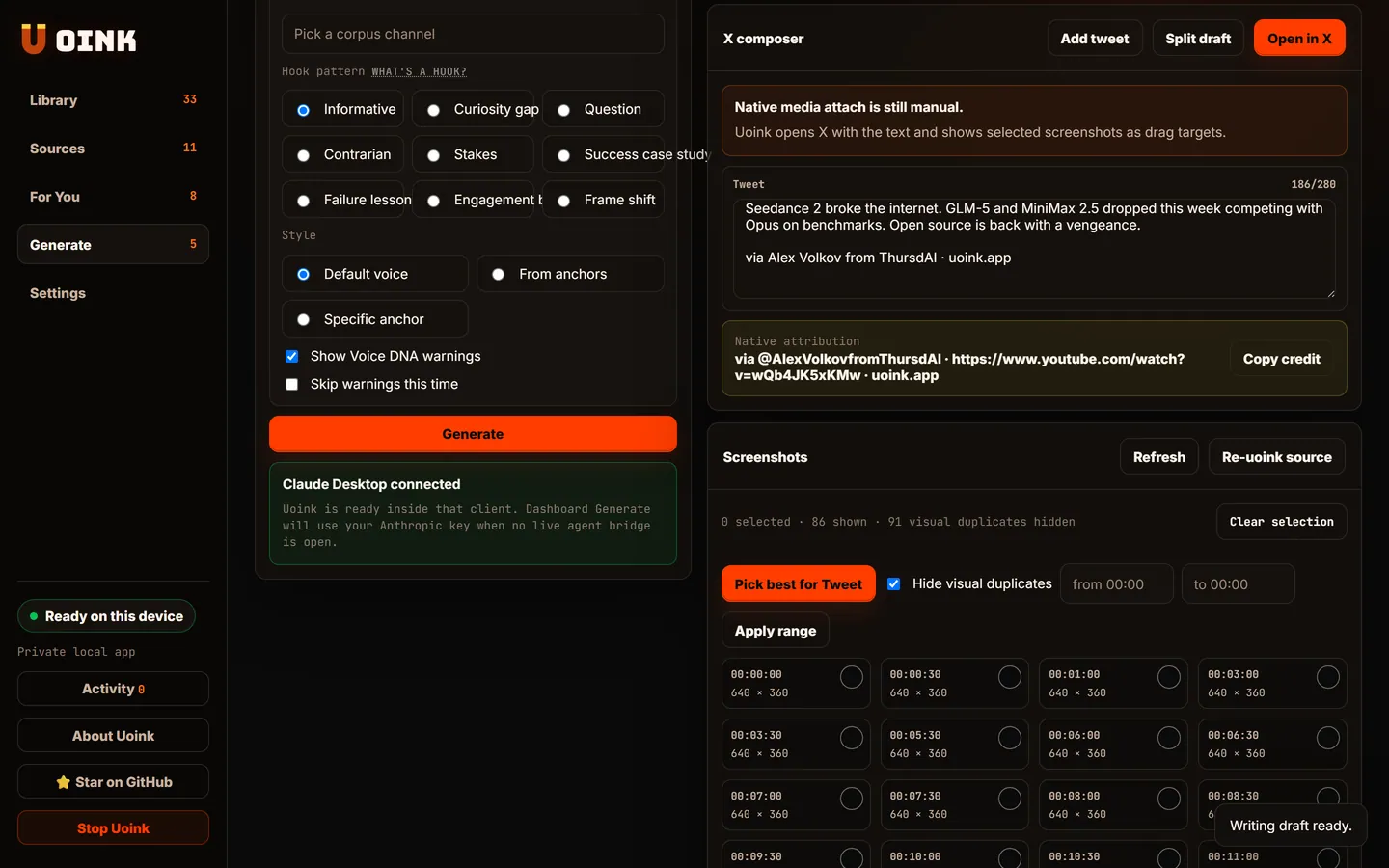Click Ready on this device status
The width and height of the screenshot is (1389, 868).
pos(106,616)
